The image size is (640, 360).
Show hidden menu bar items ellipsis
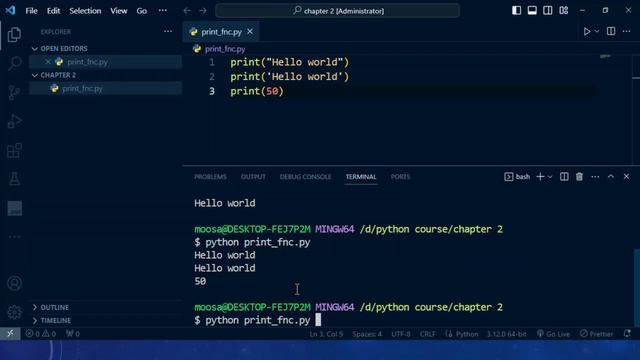162,11
